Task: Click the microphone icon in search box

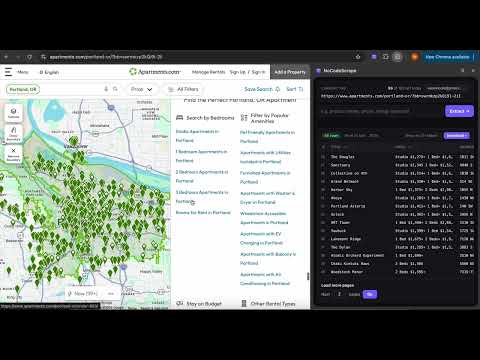Action: 106,89
